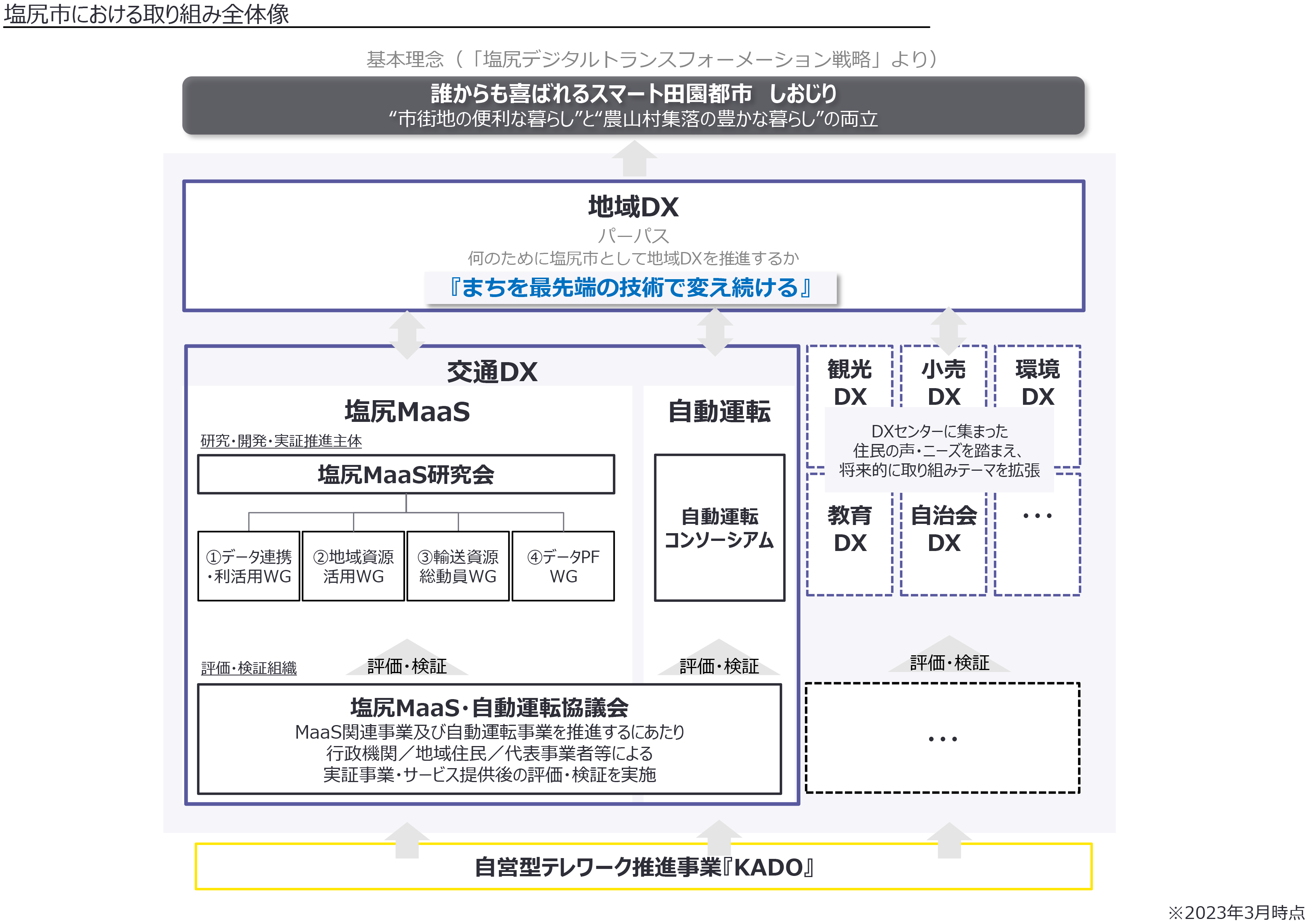Click the 地域DX heading
1312x924 pixels.
633,207
